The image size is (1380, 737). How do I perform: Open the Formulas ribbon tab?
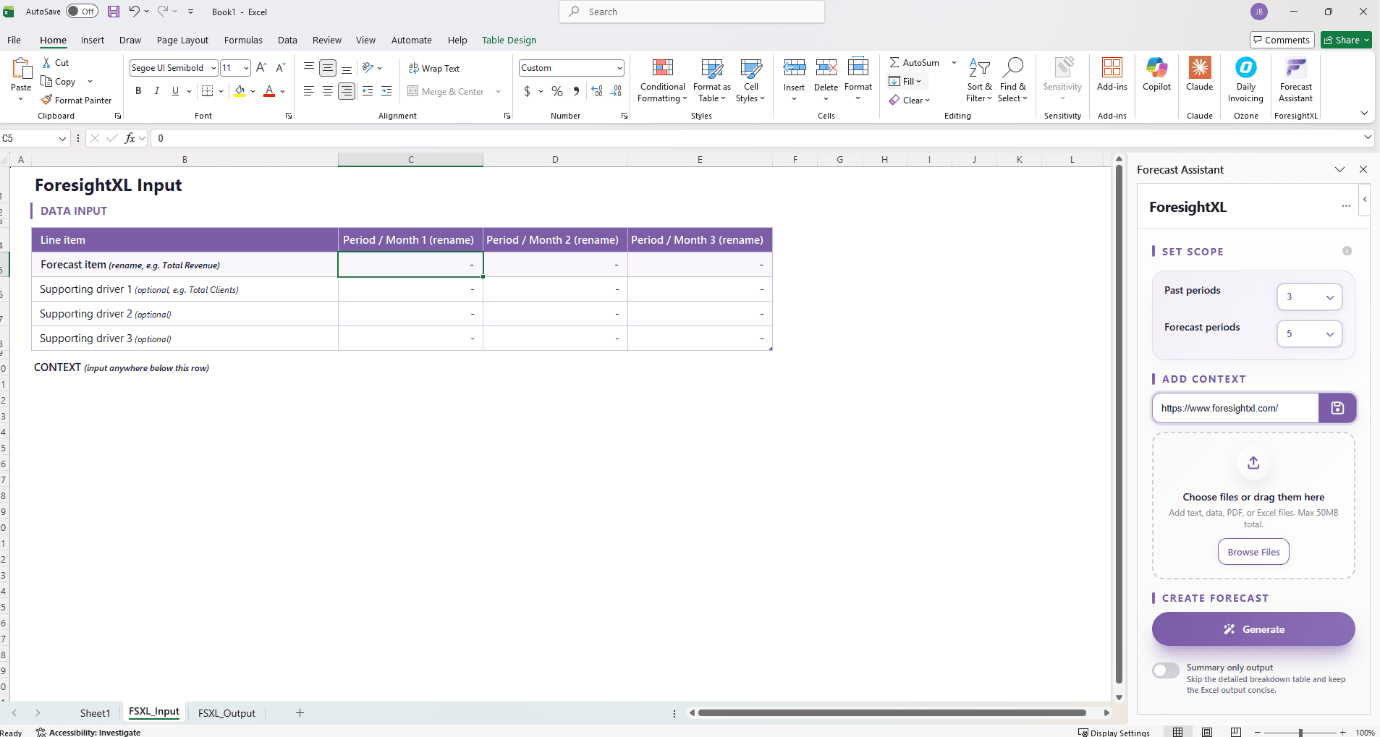point(243,40)
